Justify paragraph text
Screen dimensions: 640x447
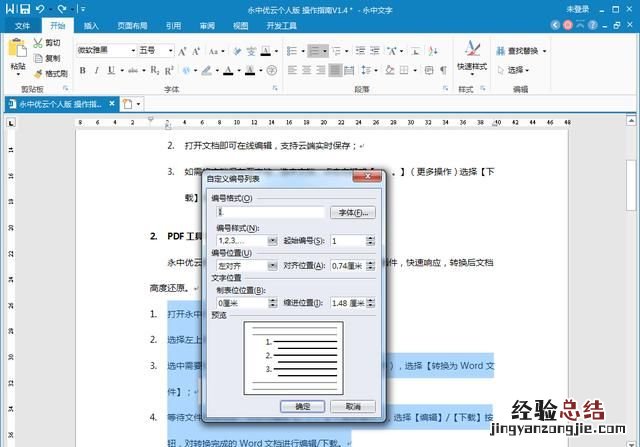point(335,70)
